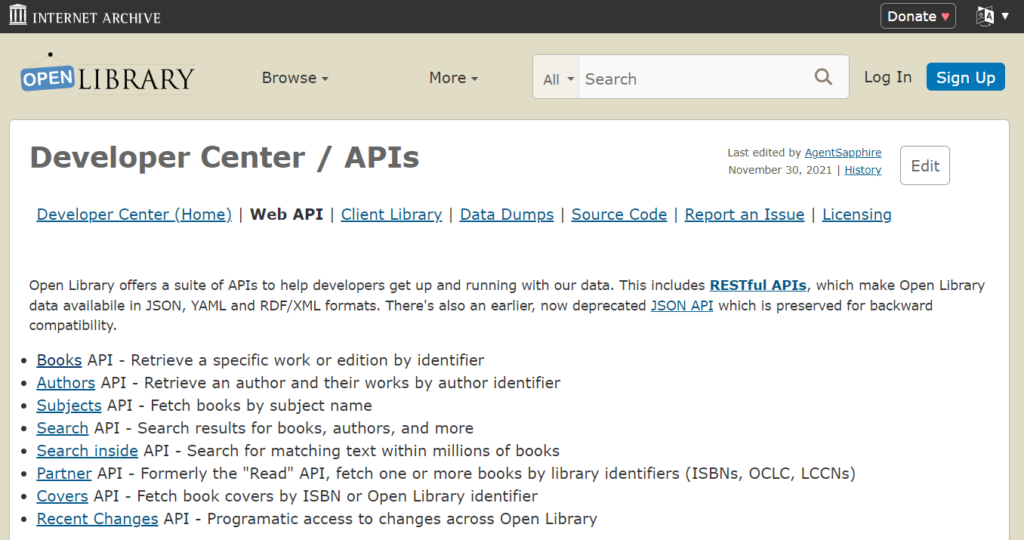Open the Search inside API link
The image size is (1024, 540).
(87, 451)
